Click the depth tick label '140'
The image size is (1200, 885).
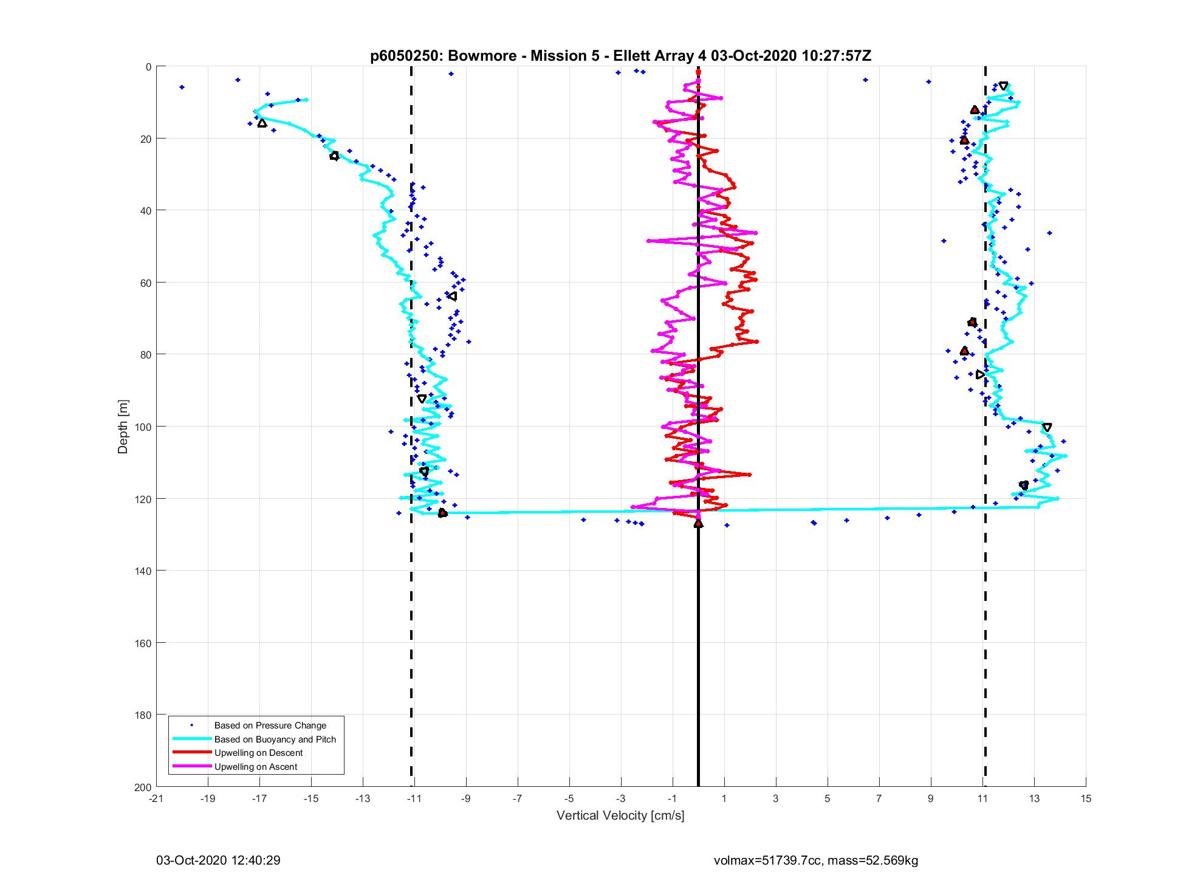click(142, 571)
